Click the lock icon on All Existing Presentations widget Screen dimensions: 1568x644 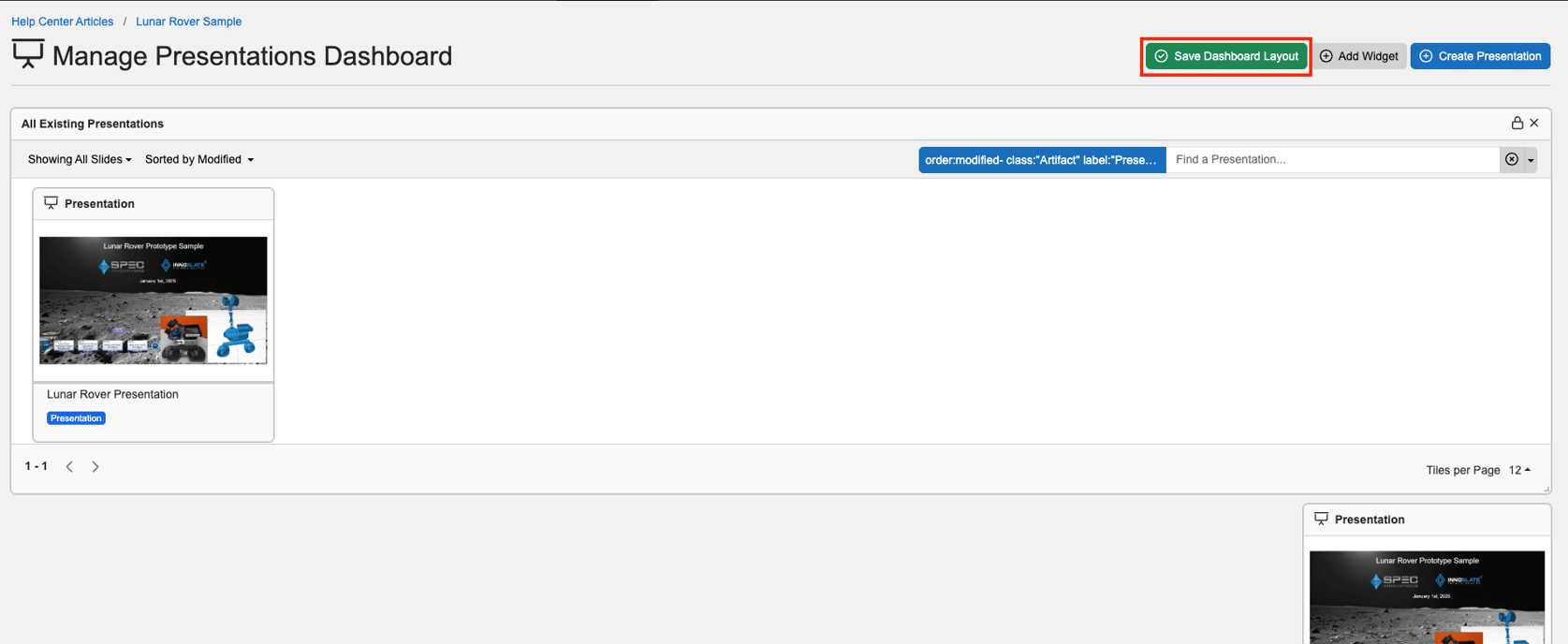pos(1517,123)
